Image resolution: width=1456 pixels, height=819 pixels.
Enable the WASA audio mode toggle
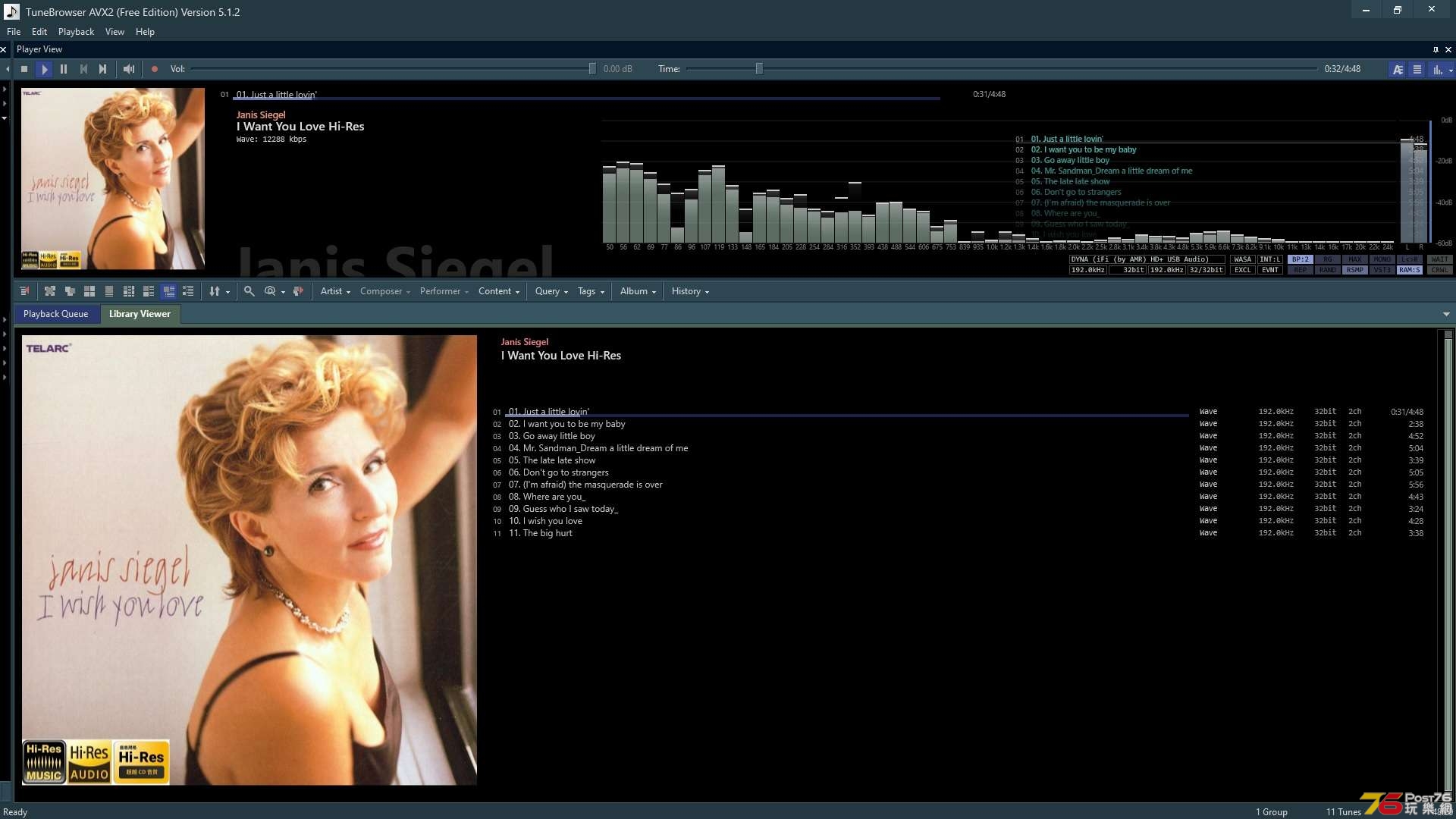[1241, 259]
